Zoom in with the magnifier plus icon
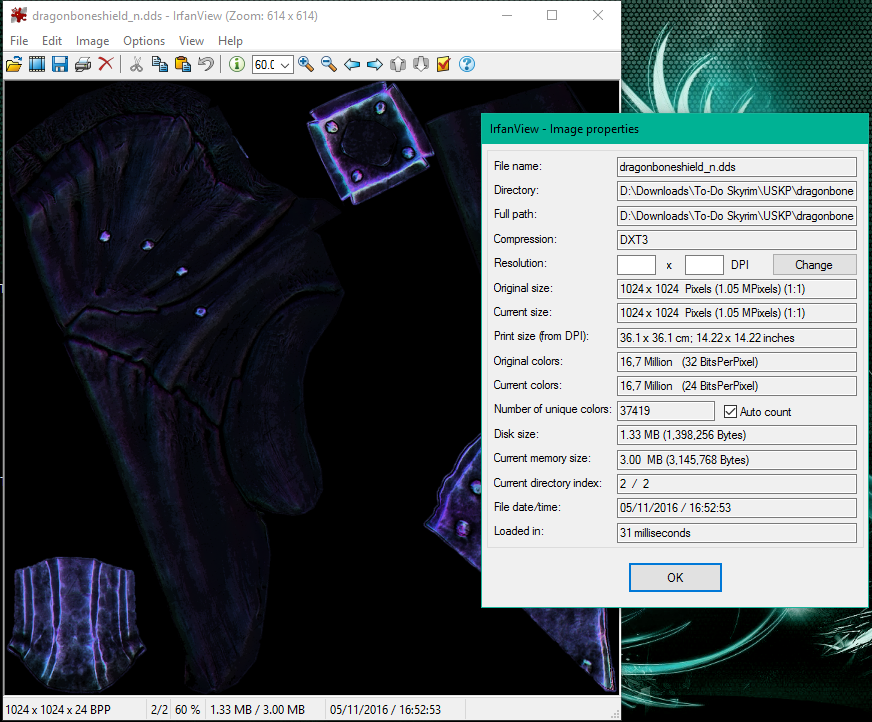 306,65
